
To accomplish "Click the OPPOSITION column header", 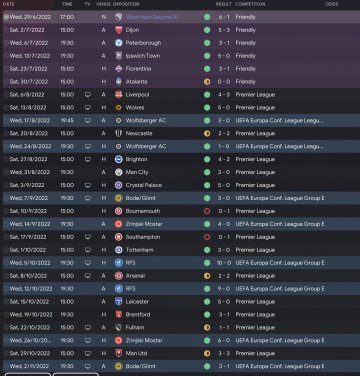I will (x=126, y=4).
